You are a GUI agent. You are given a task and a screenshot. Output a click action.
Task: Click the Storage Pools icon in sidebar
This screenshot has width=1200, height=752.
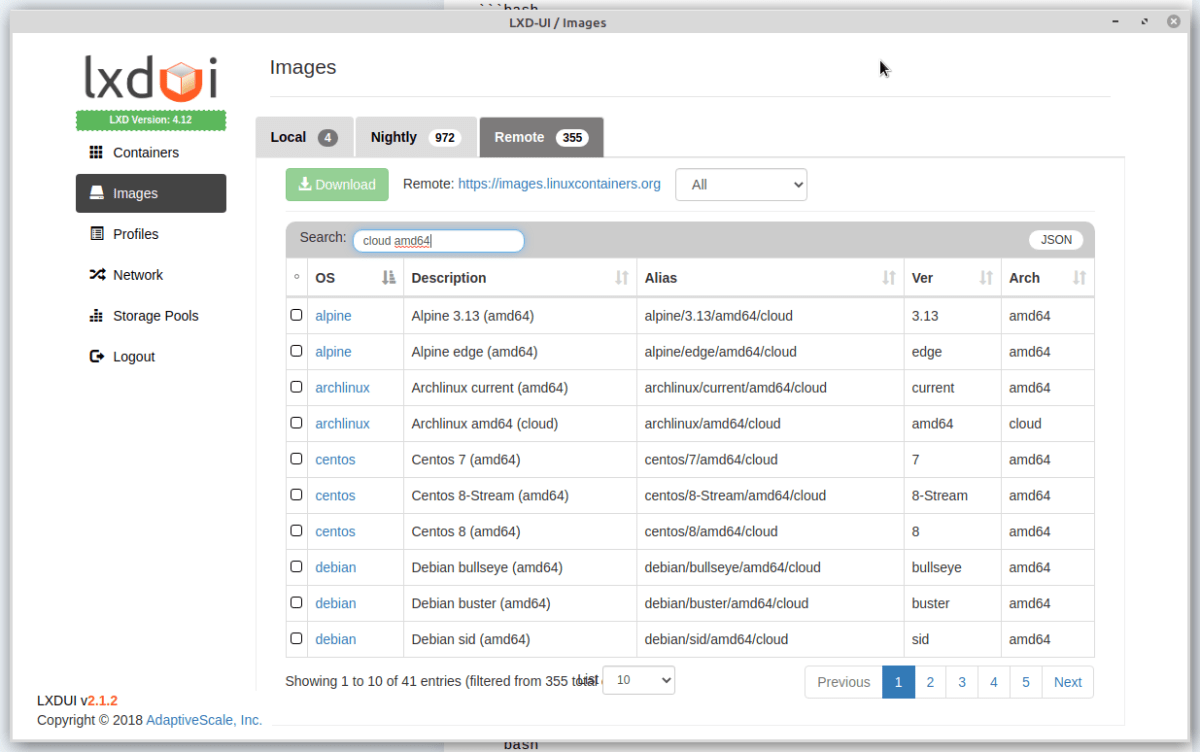pyautogui.click(x=96, y=316)
